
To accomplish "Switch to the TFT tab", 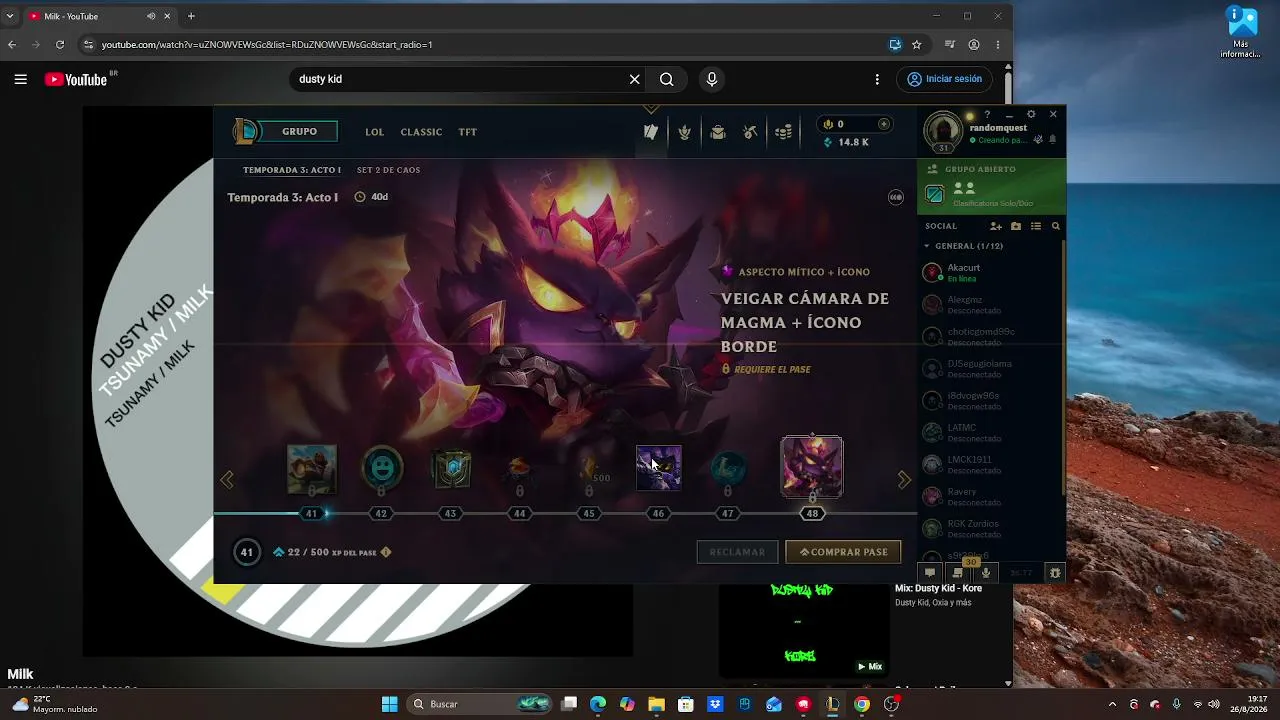I will (x=468, y=132).
